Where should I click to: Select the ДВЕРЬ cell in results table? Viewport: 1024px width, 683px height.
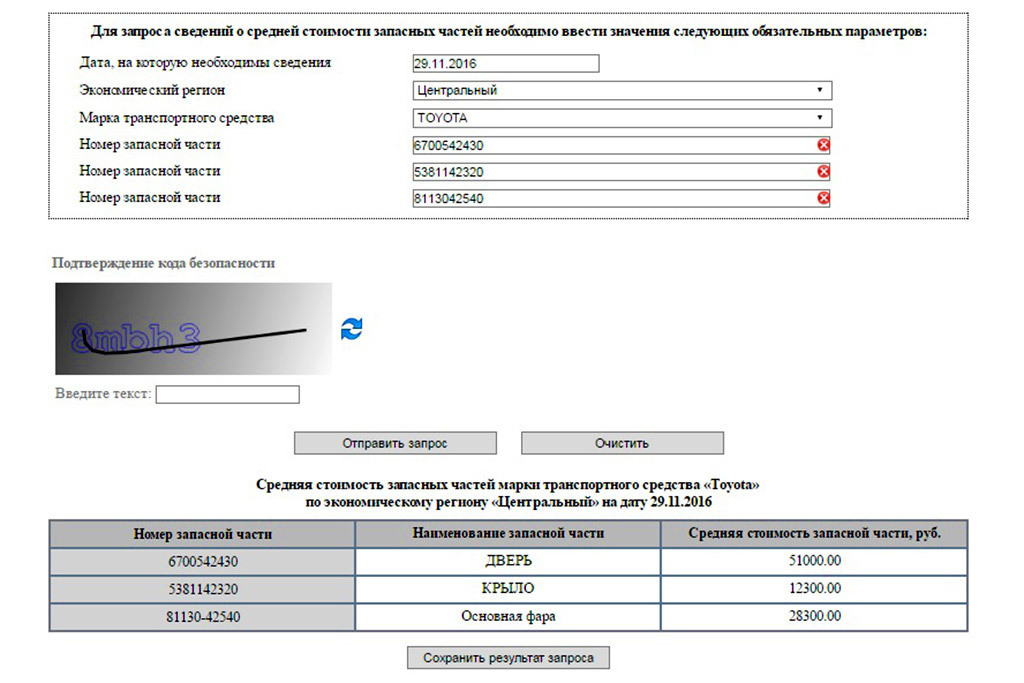[x=508, y=561]
